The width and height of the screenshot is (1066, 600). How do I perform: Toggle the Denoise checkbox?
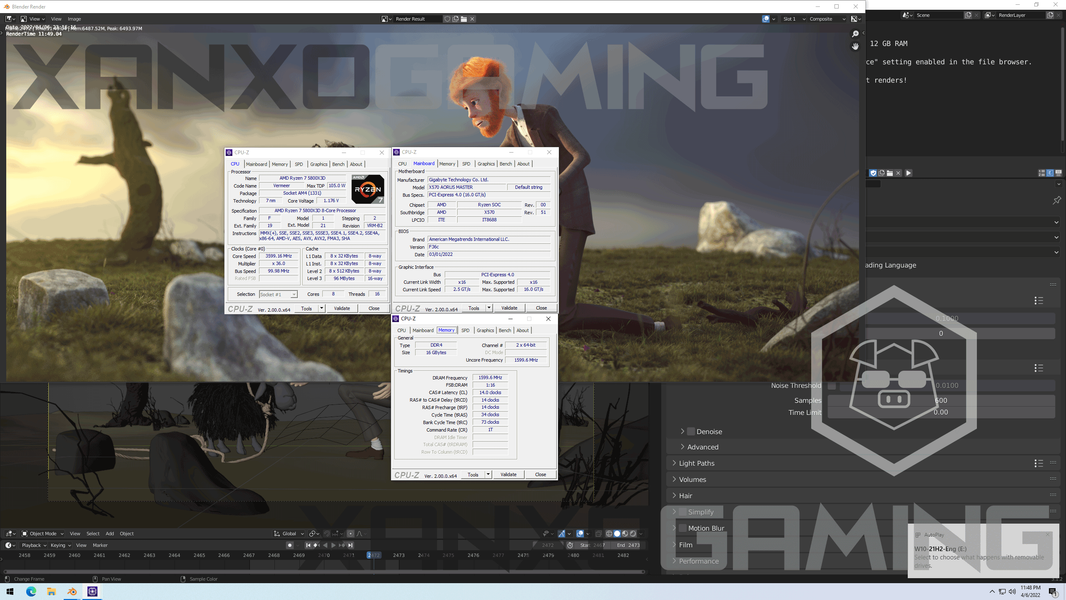[691, 431]
